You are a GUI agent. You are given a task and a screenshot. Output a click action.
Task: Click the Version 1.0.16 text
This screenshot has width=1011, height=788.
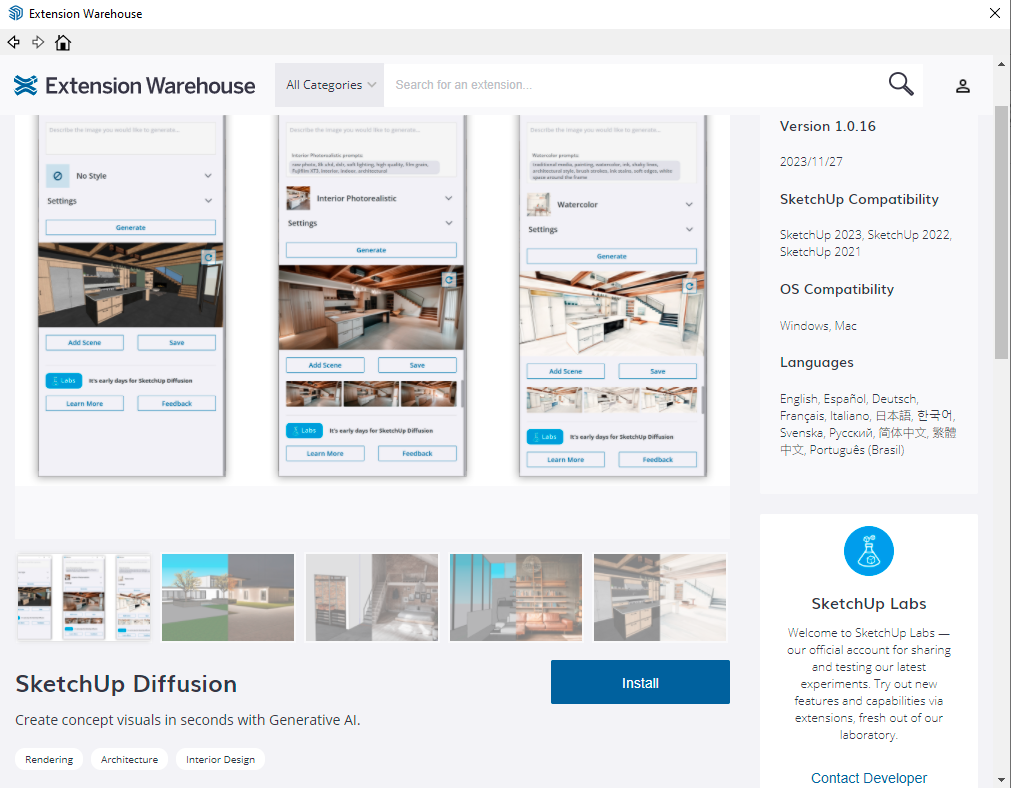[x=827, y=126]
